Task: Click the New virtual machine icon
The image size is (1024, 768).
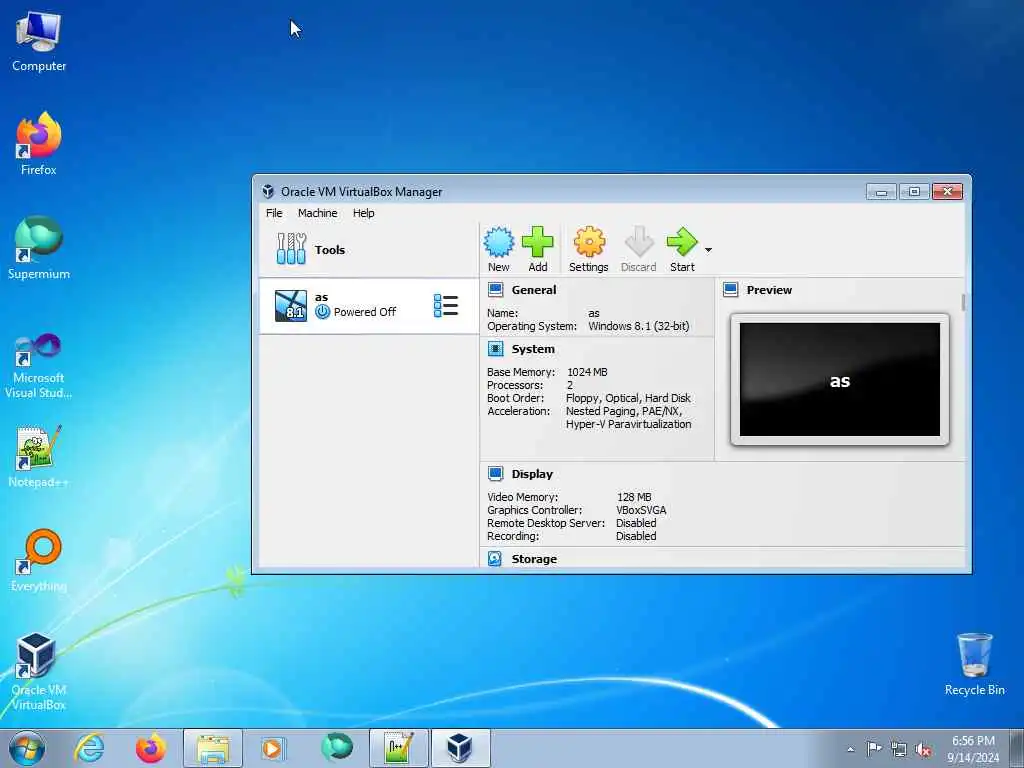Action: tap(498, 242)
